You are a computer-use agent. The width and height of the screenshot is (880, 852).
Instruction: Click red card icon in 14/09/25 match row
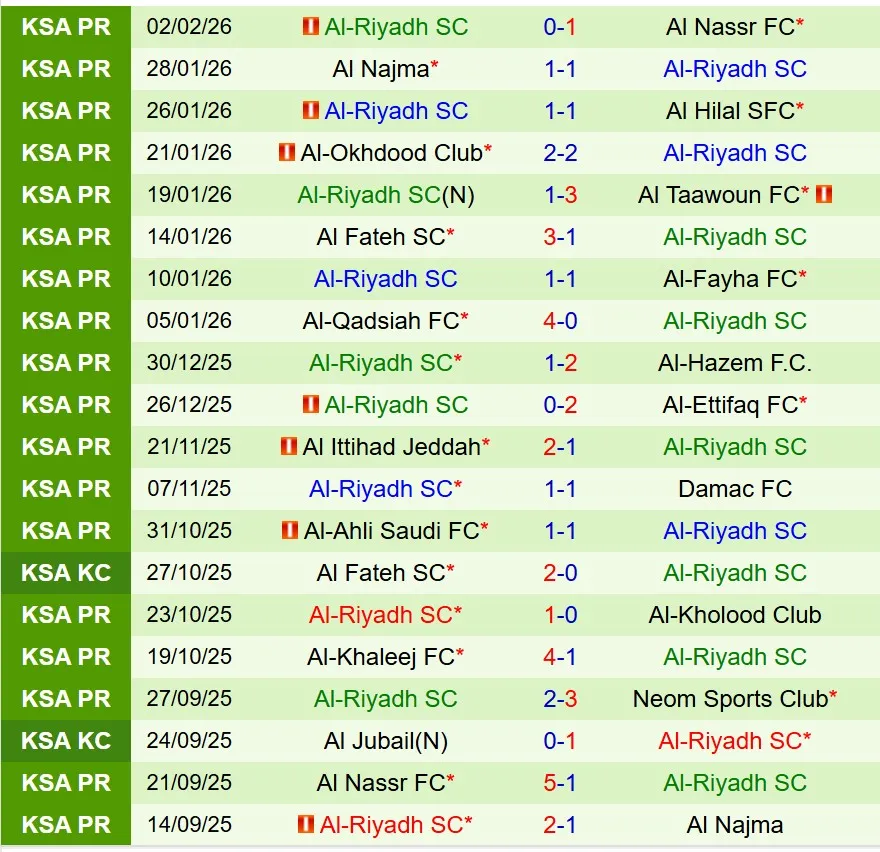click(306, 825)
